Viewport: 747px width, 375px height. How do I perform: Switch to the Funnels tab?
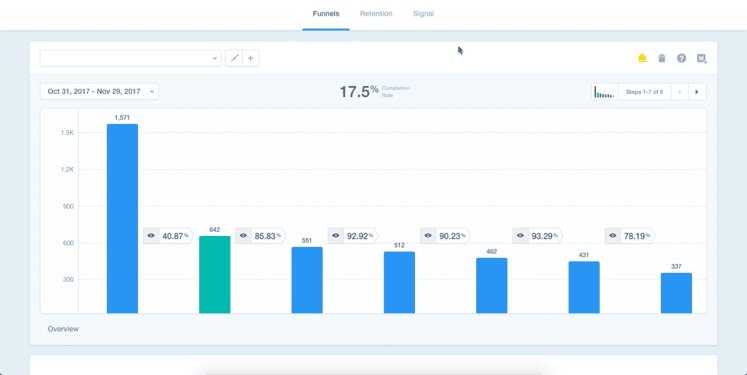point(326,14)
